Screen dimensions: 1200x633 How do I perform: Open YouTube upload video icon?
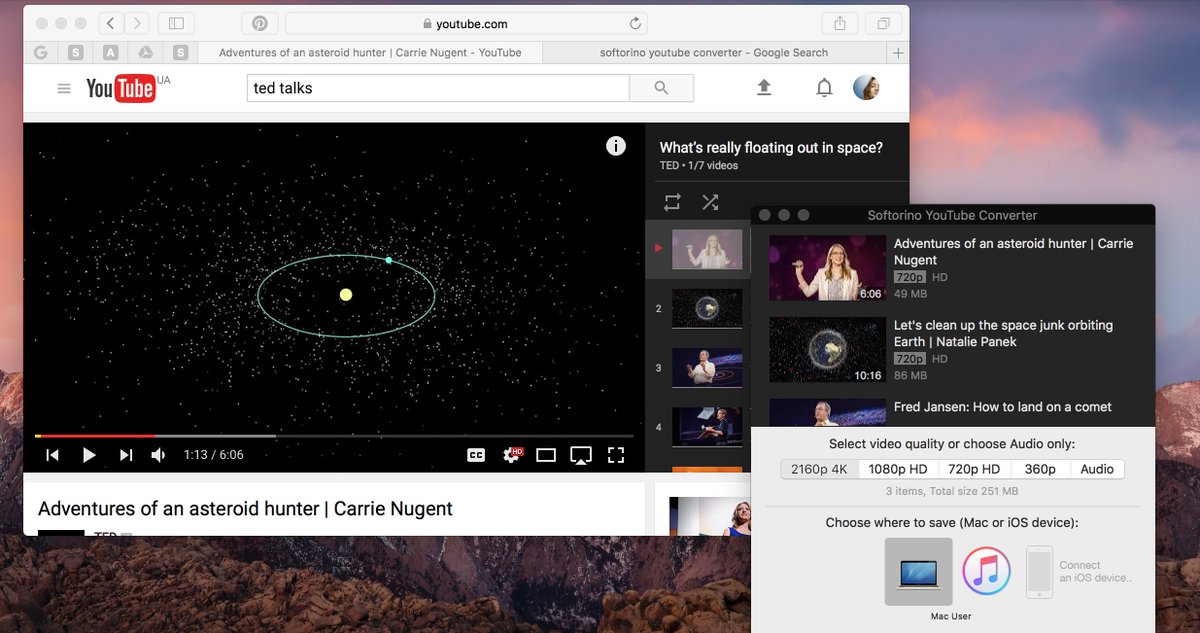(764, 88)
